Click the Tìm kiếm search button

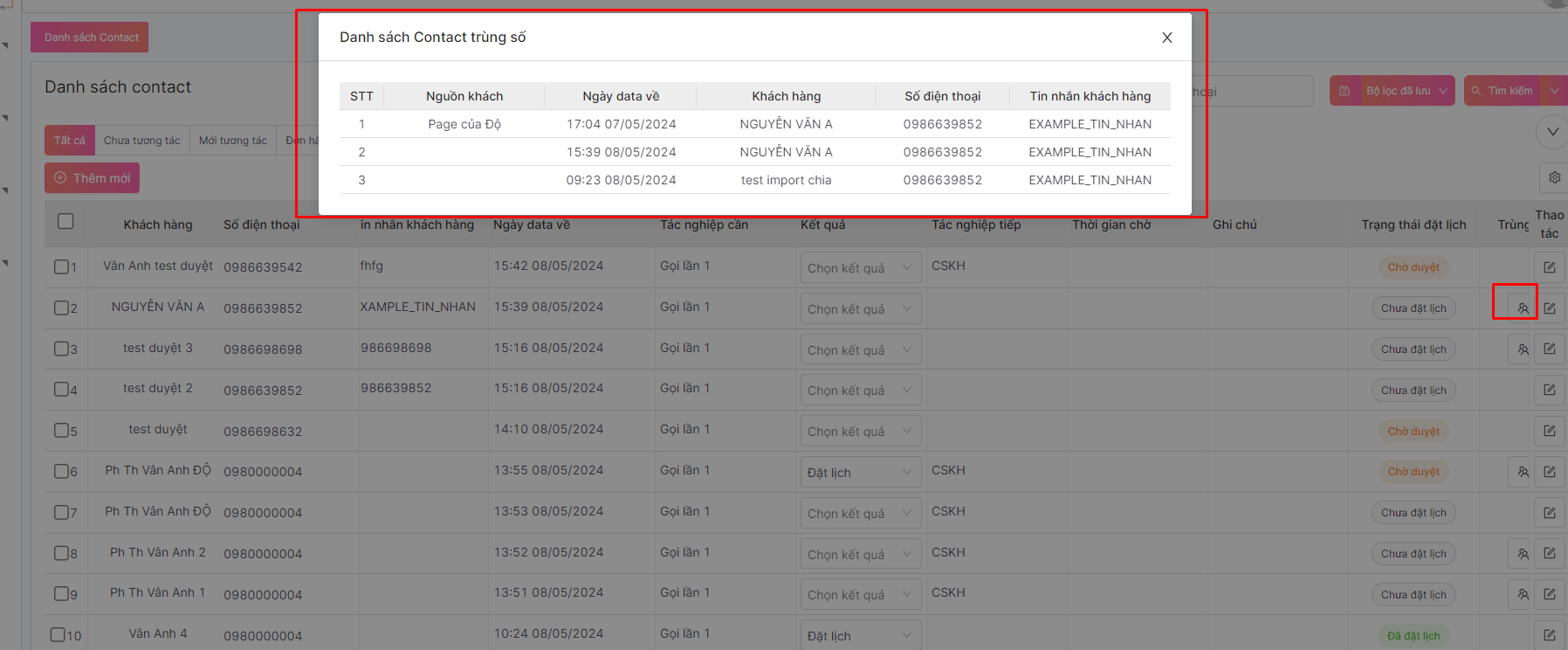coord(1502,91)
